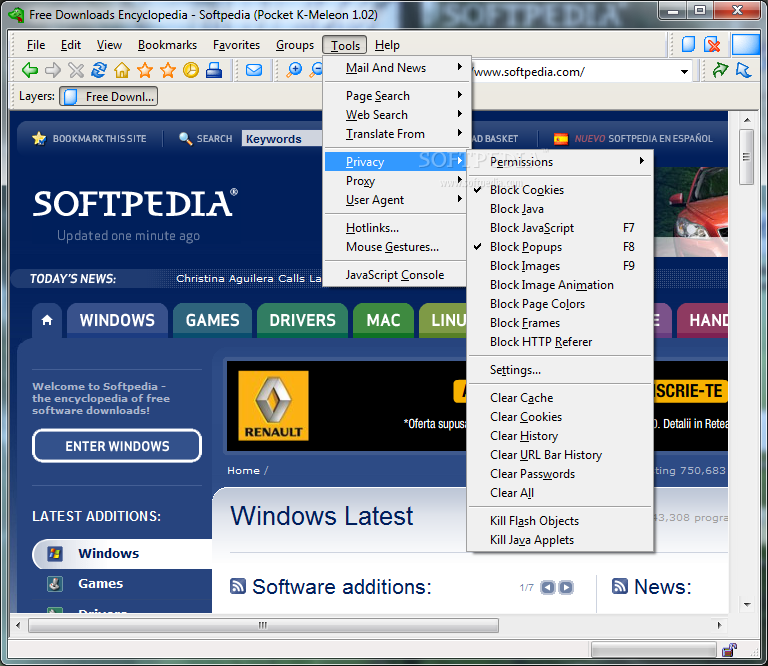Viewport: 768px width, 666px height.
Task: Click the Keywords search field
Action: 282,139
